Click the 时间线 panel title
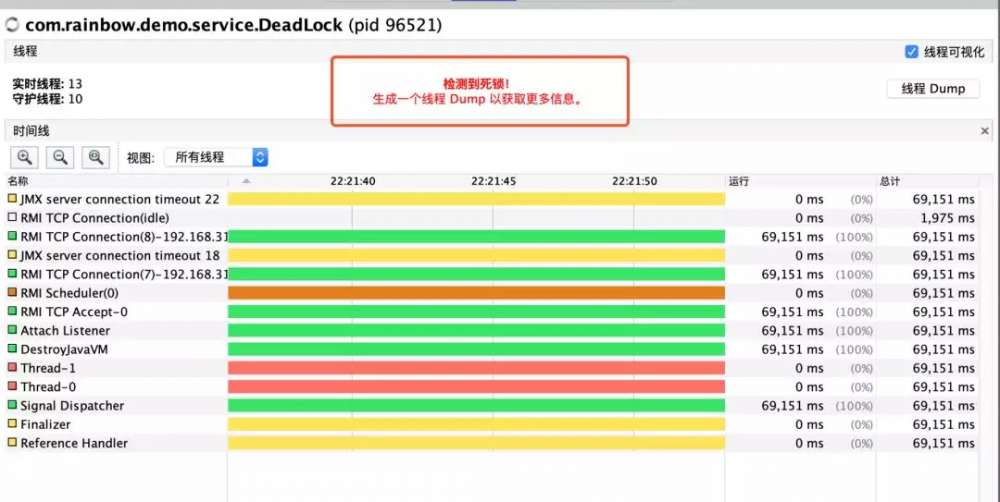The height and width of the screenshot is (502, 1000). coord(31,131)
